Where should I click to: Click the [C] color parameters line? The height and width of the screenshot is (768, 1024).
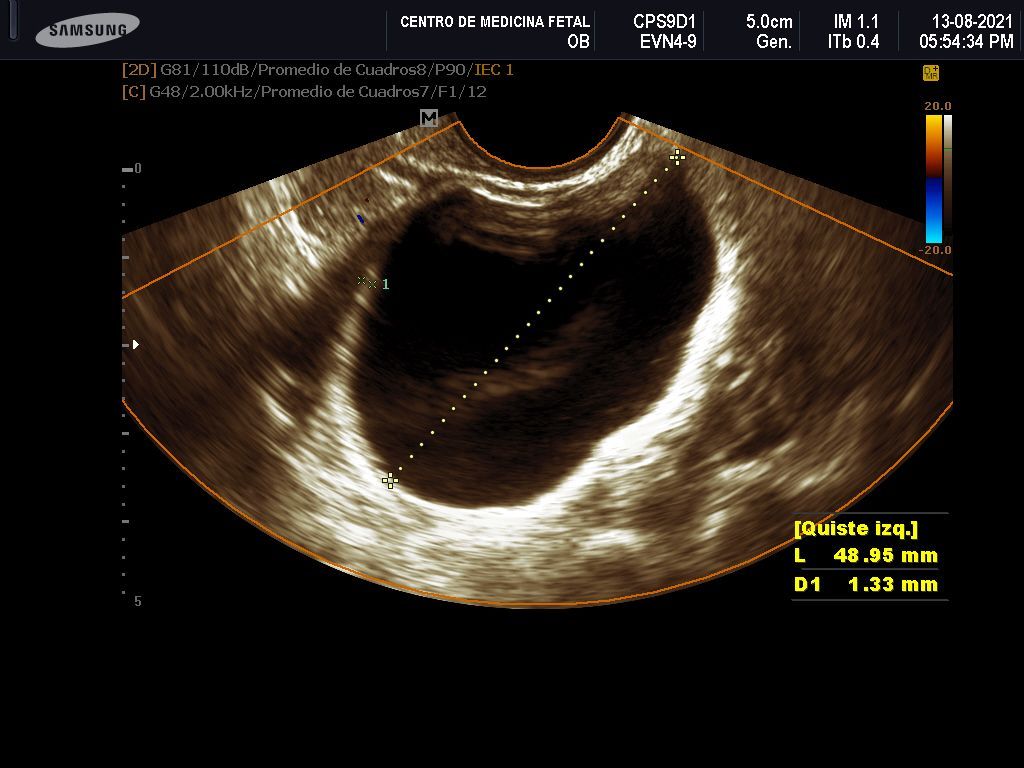[x=304, y=91]
